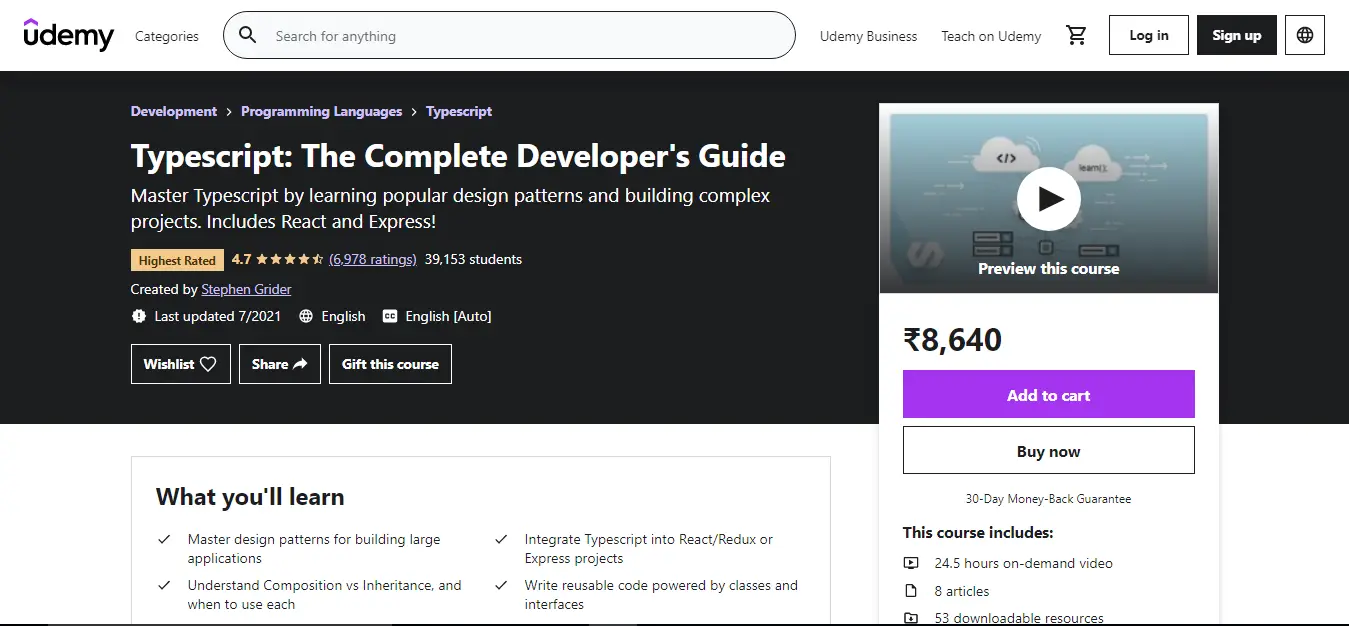This screenshot has width=1349, height=626.
Task: Go to Programming Languages breadcrumb
Action: (x=321, y=111)
